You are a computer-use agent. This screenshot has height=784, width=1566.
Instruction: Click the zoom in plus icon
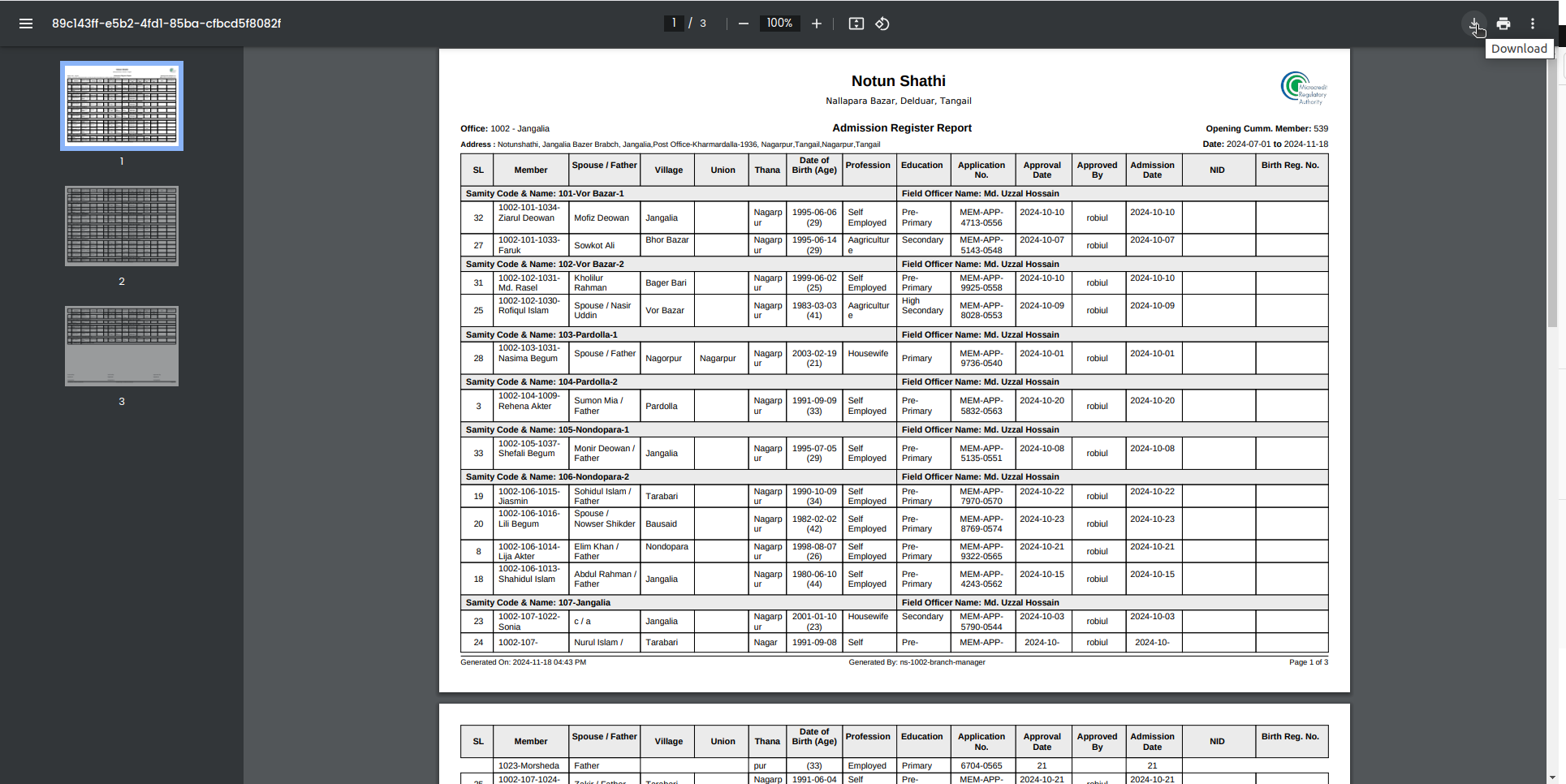click(x=817, y=24)
